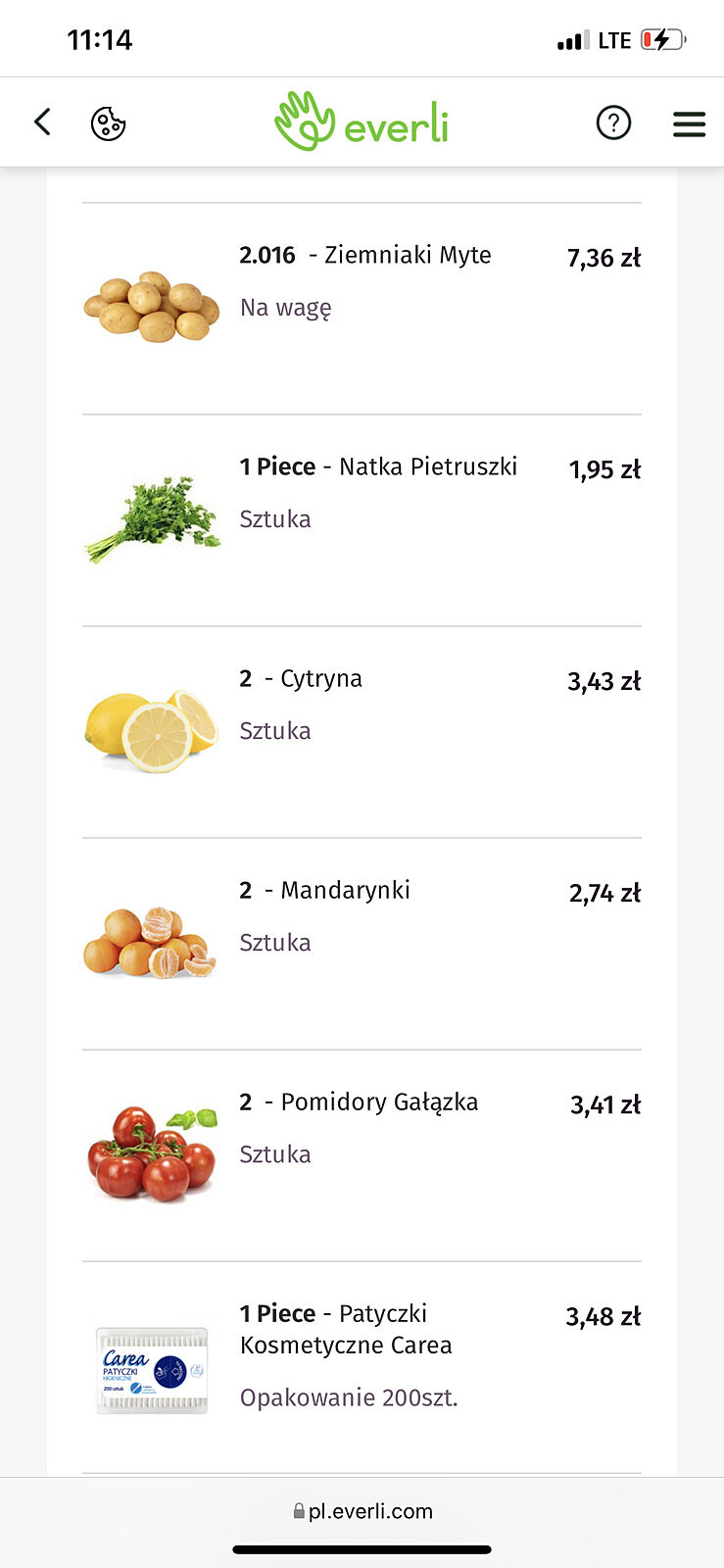
Task: Tap the lock icon beside URL
Action: [x=299, y=1511]
